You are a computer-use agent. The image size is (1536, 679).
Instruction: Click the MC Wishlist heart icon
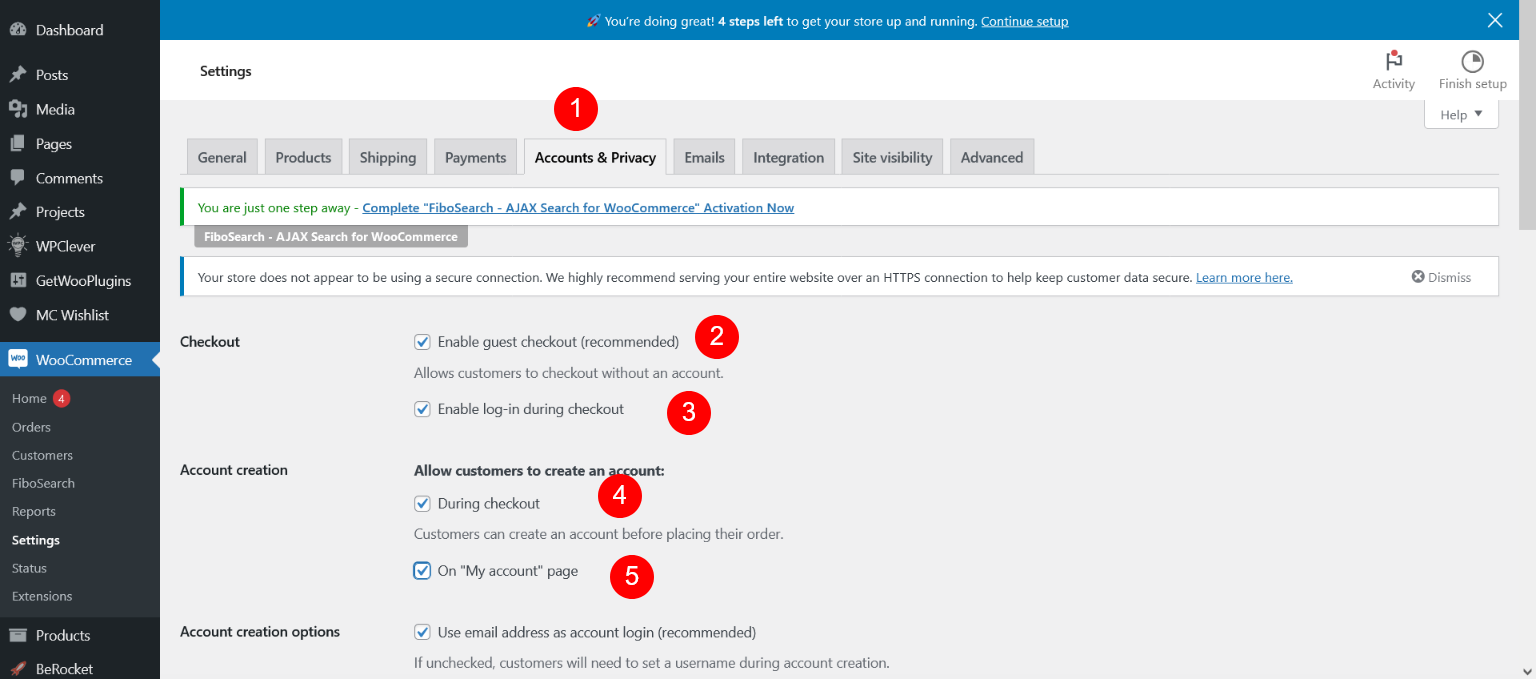18,315
